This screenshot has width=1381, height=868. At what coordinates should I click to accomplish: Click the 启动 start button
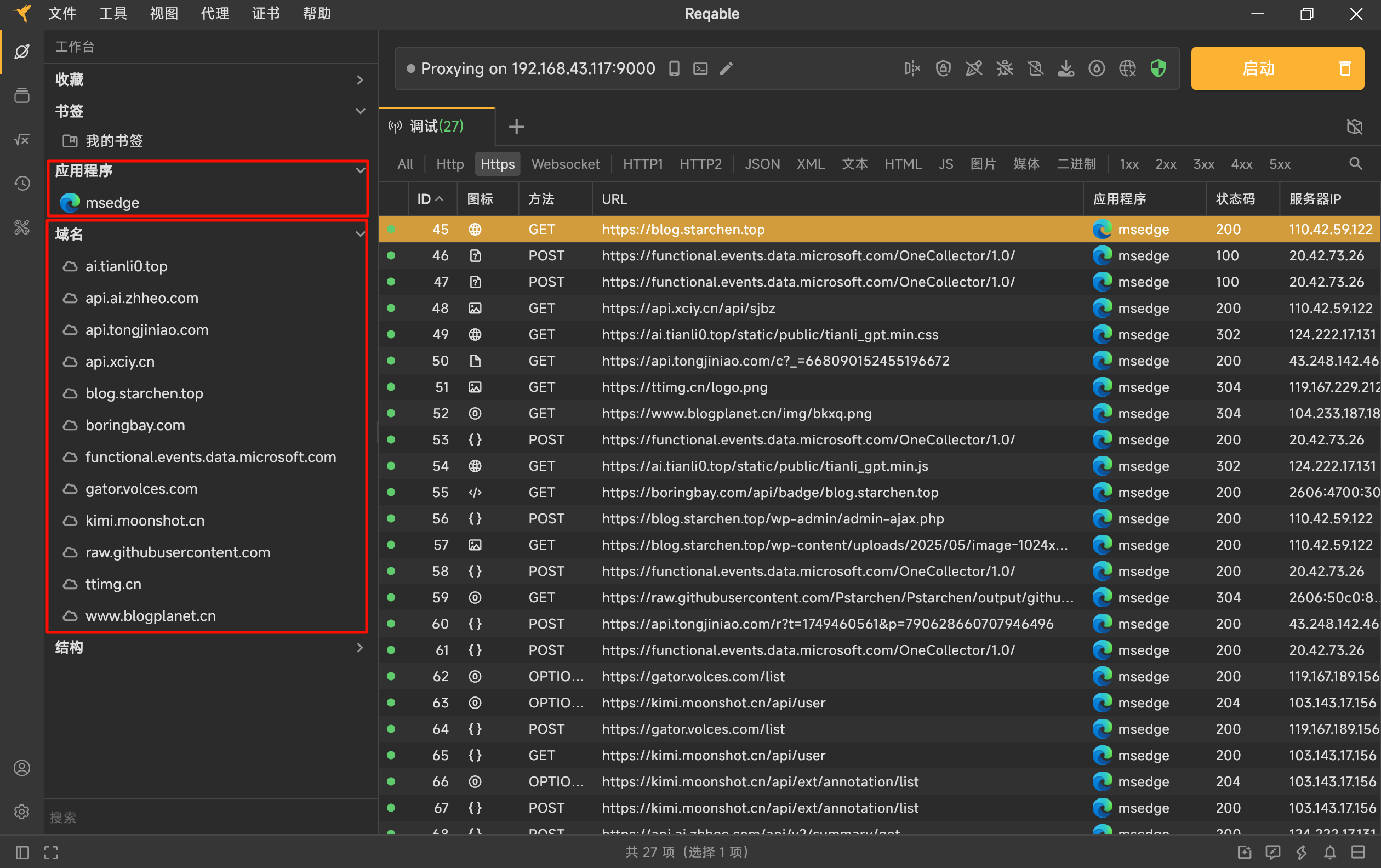pyautogui.click(x=1258, y=69)
